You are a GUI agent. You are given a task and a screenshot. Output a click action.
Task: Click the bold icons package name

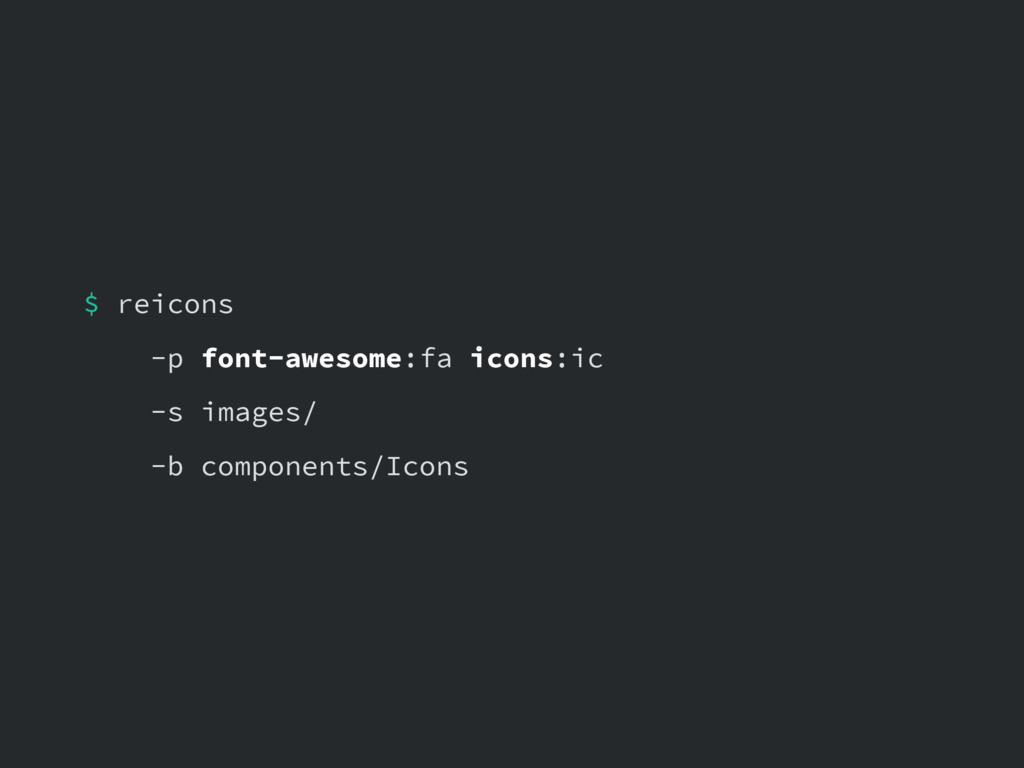(x=511, y=358)
